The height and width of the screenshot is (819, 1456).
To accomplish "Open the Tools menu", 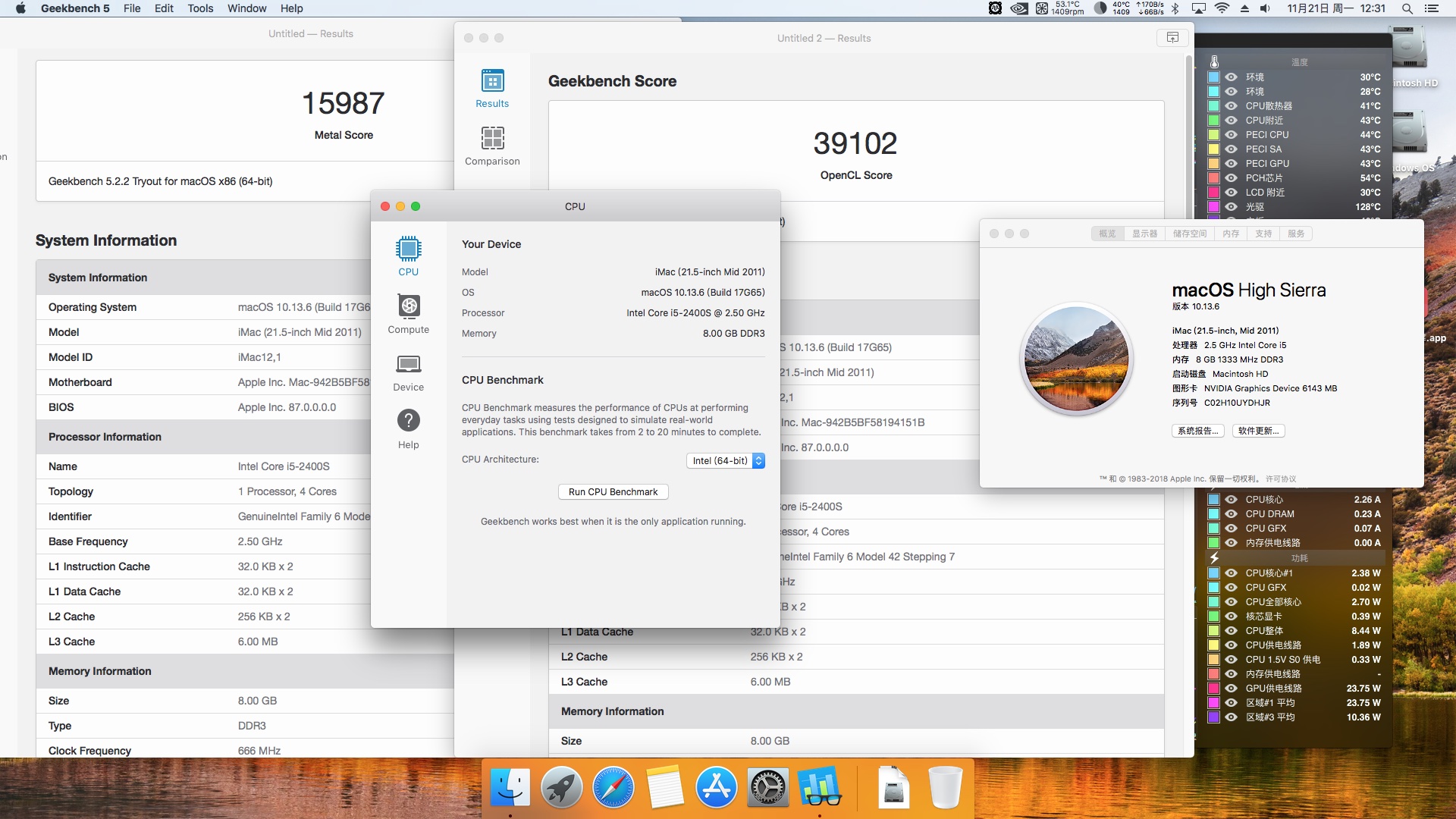I will [x=200, y=8].
